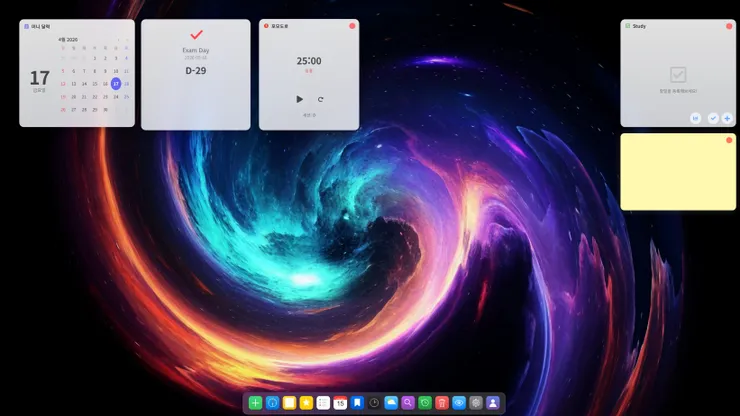The image size is (740, 416).
Task: Toggle the blue eye visibility dock icon
Action: click(x=459, y=403)
